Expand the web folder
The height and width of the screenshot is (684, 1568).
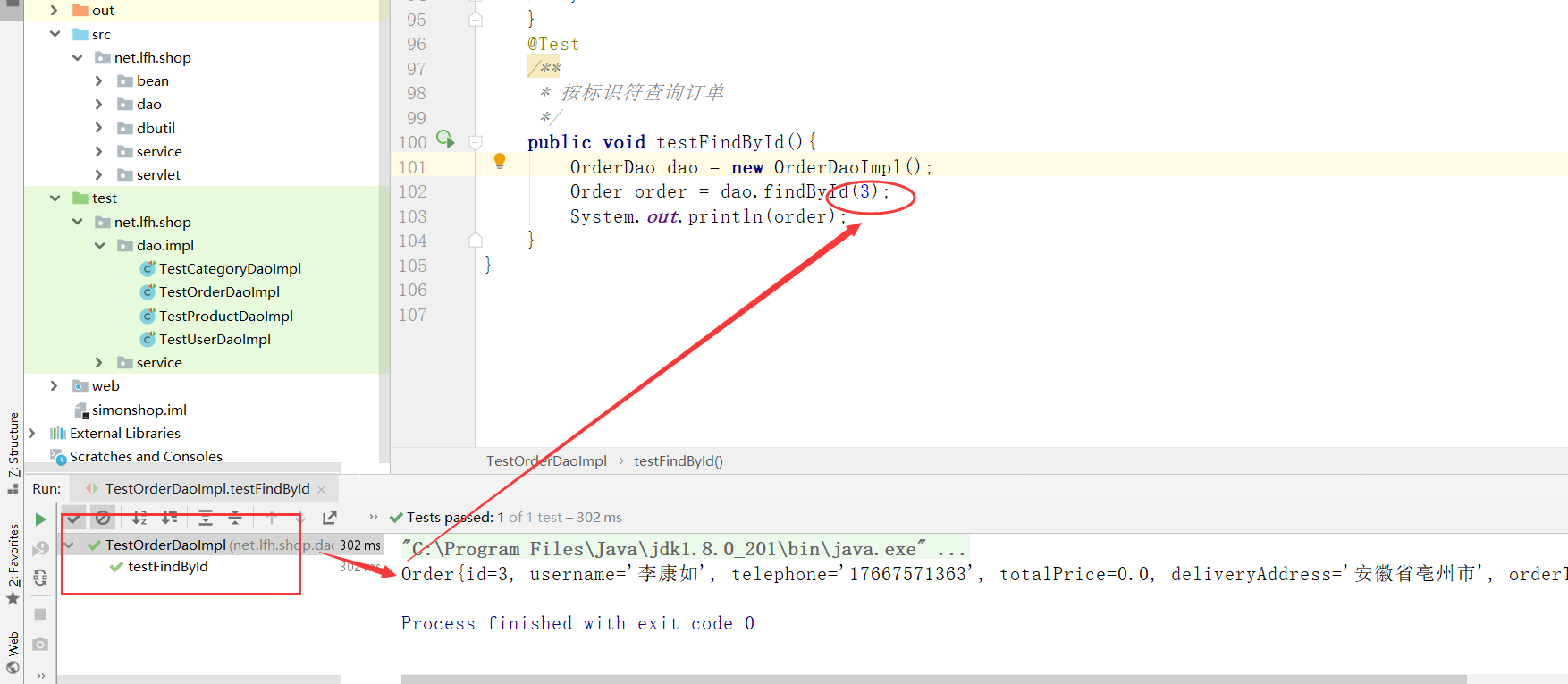tap(55, 385)
